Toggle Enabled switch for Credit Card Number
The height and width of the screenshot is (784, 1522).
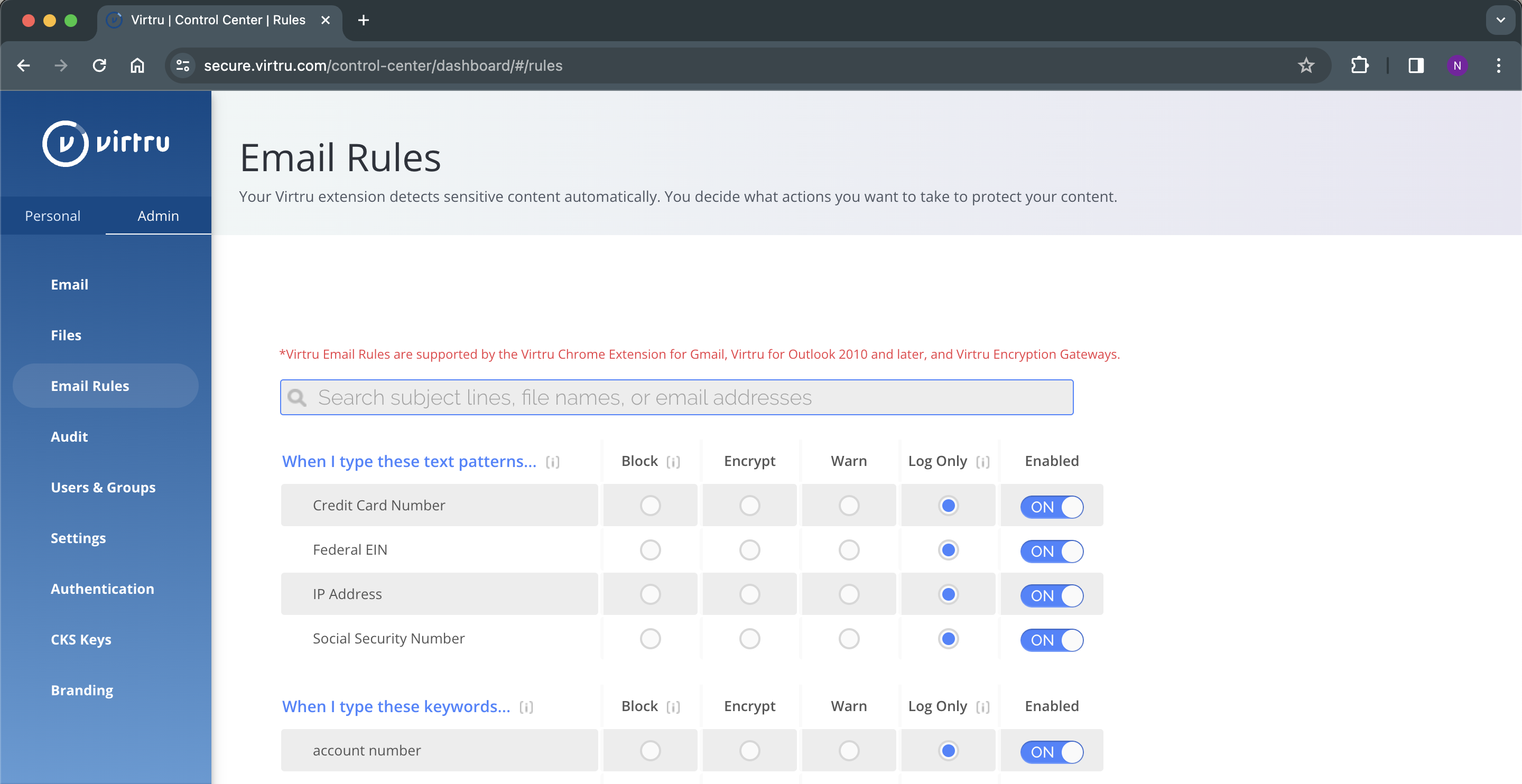1052,507
